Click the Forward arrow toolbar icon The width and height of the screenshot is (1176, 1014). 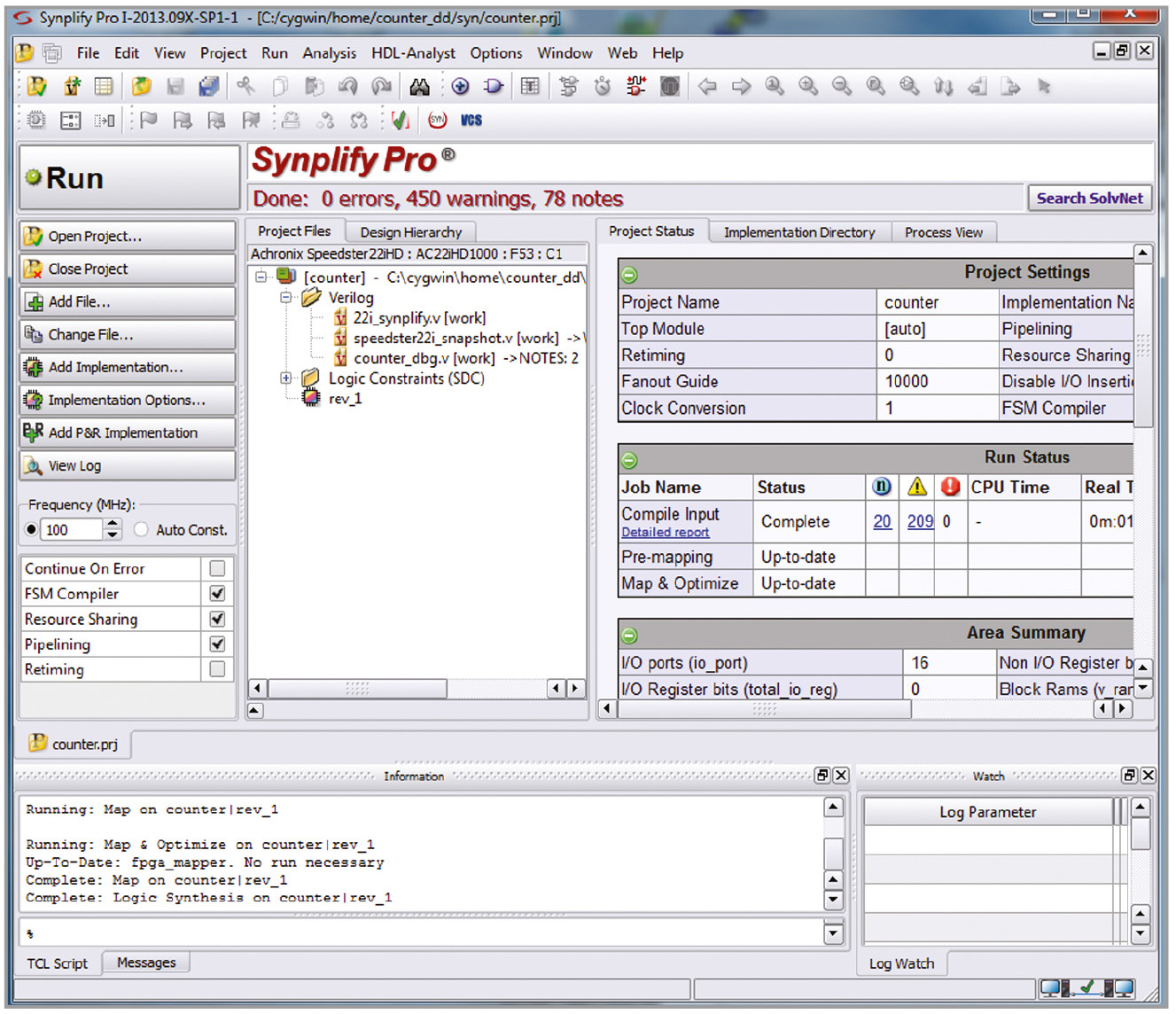(741, 86)
